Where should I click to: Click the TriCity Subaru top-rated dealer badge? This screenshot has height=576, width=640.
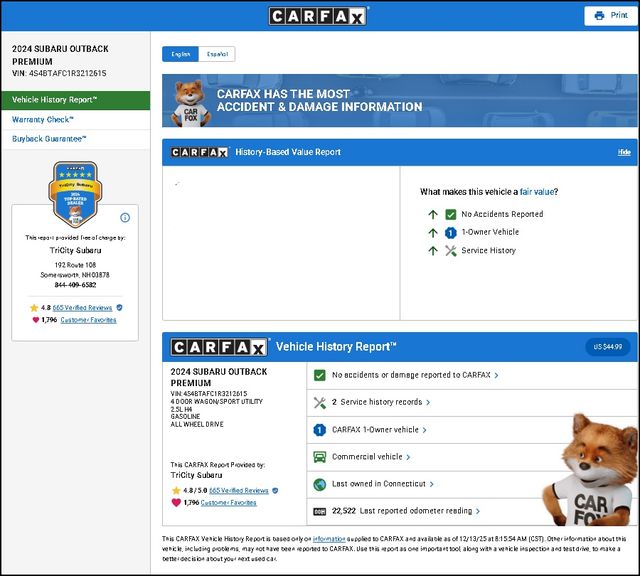click(74, 194)
